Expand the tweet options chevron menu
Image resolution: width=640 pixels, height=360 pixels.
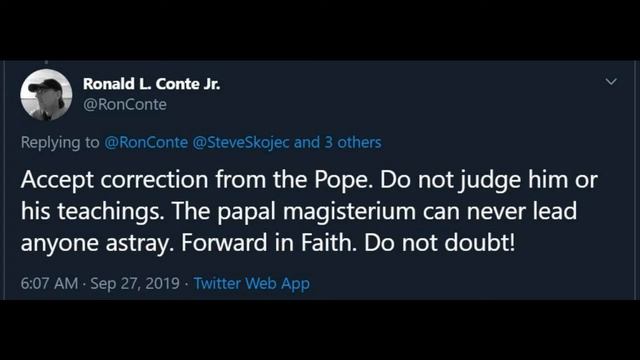(x=611, y=82)
